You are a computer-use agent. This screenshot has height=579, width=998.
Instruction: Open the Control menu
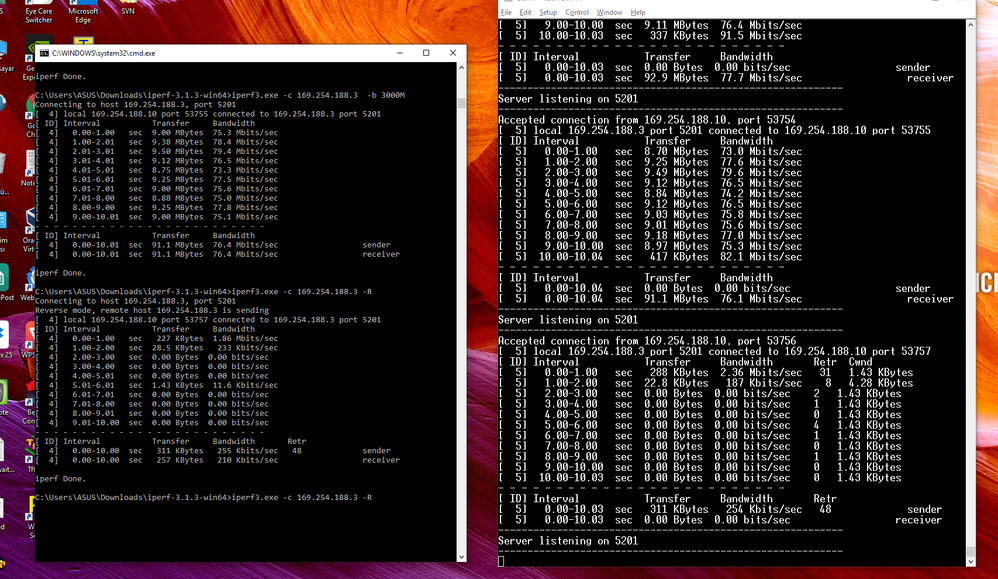click(x=577, y=12)
